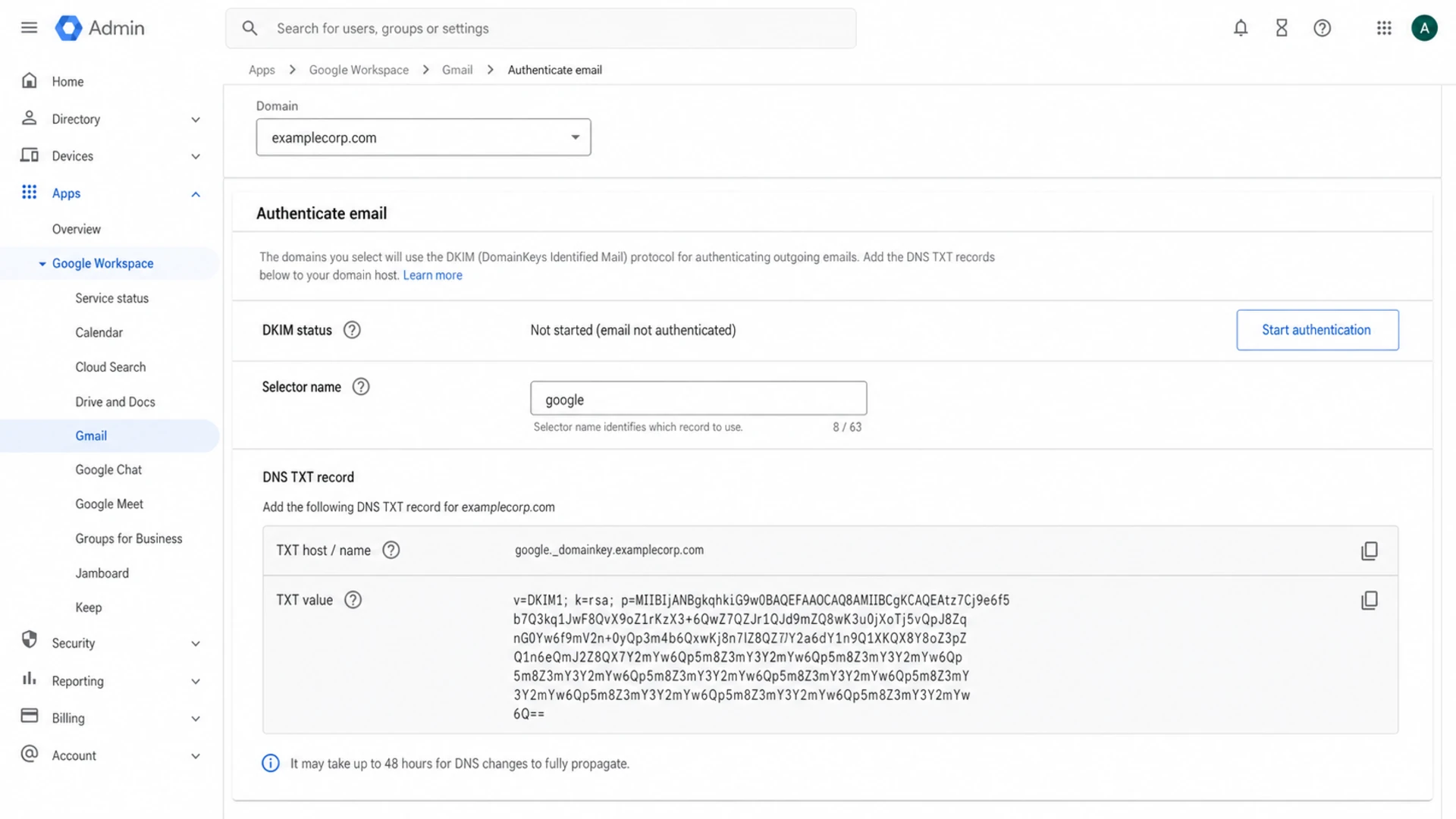Open the notifications bell
Viewport: 1456px width, 819px height.
[x=1241, y=28]
